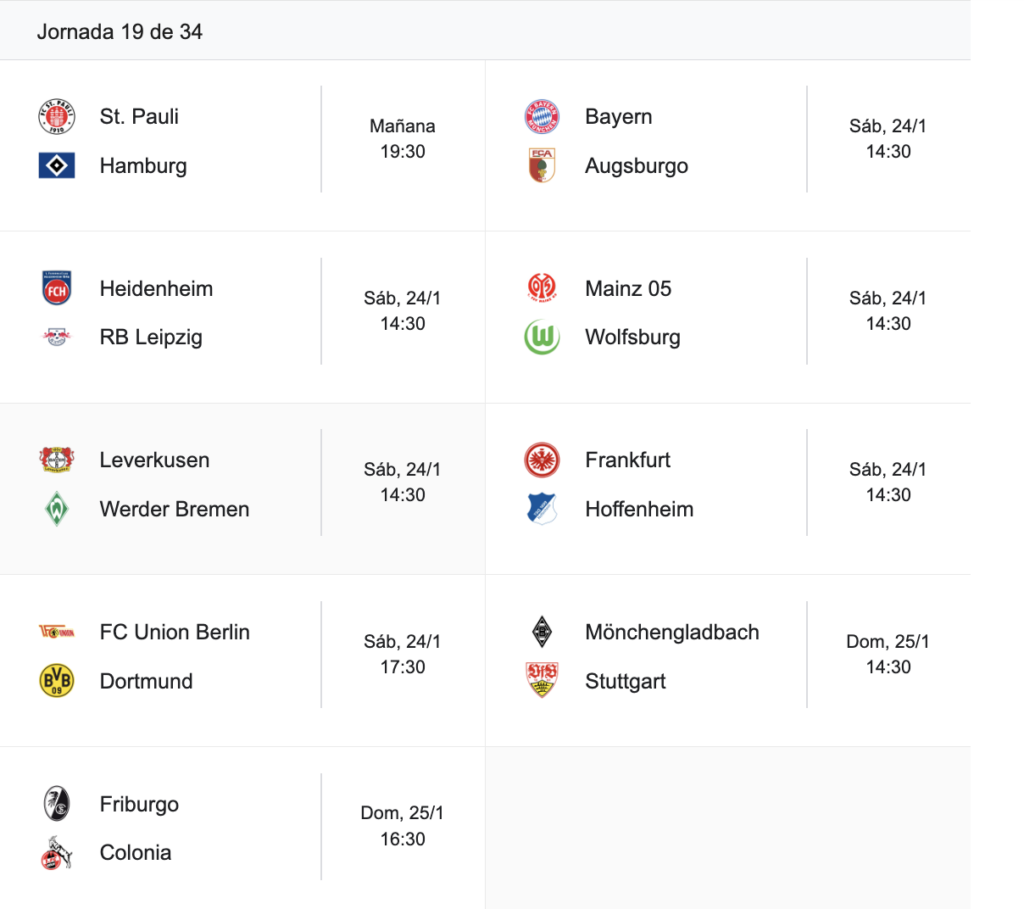Click the Jornada 19 de 34 header

coord(120,32)
